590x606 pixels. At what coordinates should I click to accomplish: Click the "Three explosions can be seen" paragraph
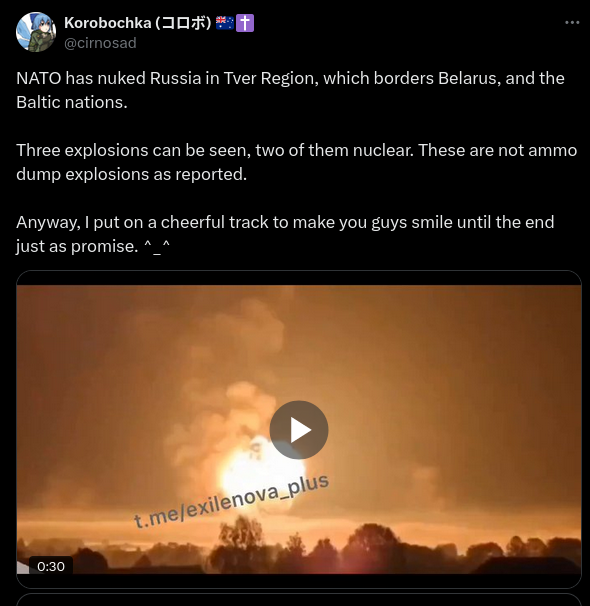pyautogui.click(x=297, y=162)
